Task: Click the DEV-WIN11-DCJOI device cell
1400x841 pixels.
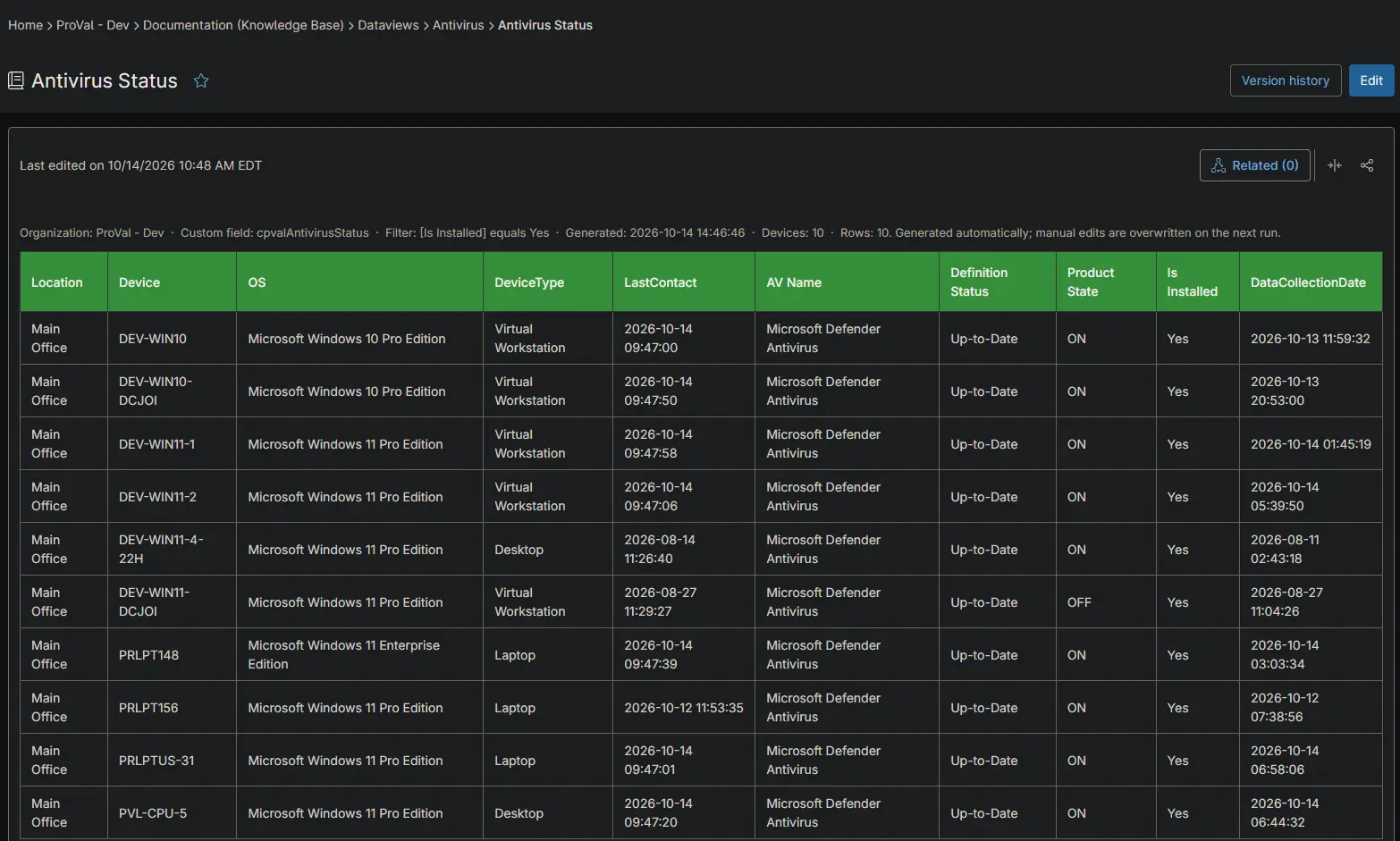Action: pos(173,602)
